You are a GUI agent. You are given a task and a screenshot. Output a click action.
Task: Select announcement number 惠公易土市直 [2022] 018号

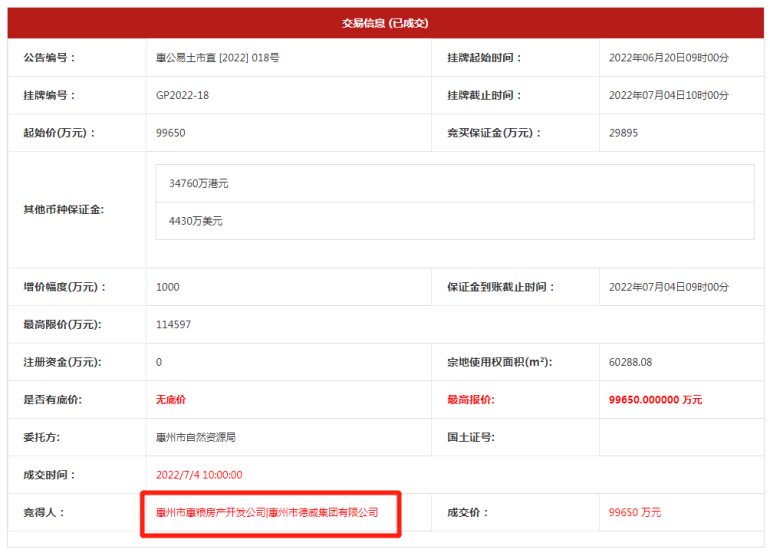[x=218, y=57]
